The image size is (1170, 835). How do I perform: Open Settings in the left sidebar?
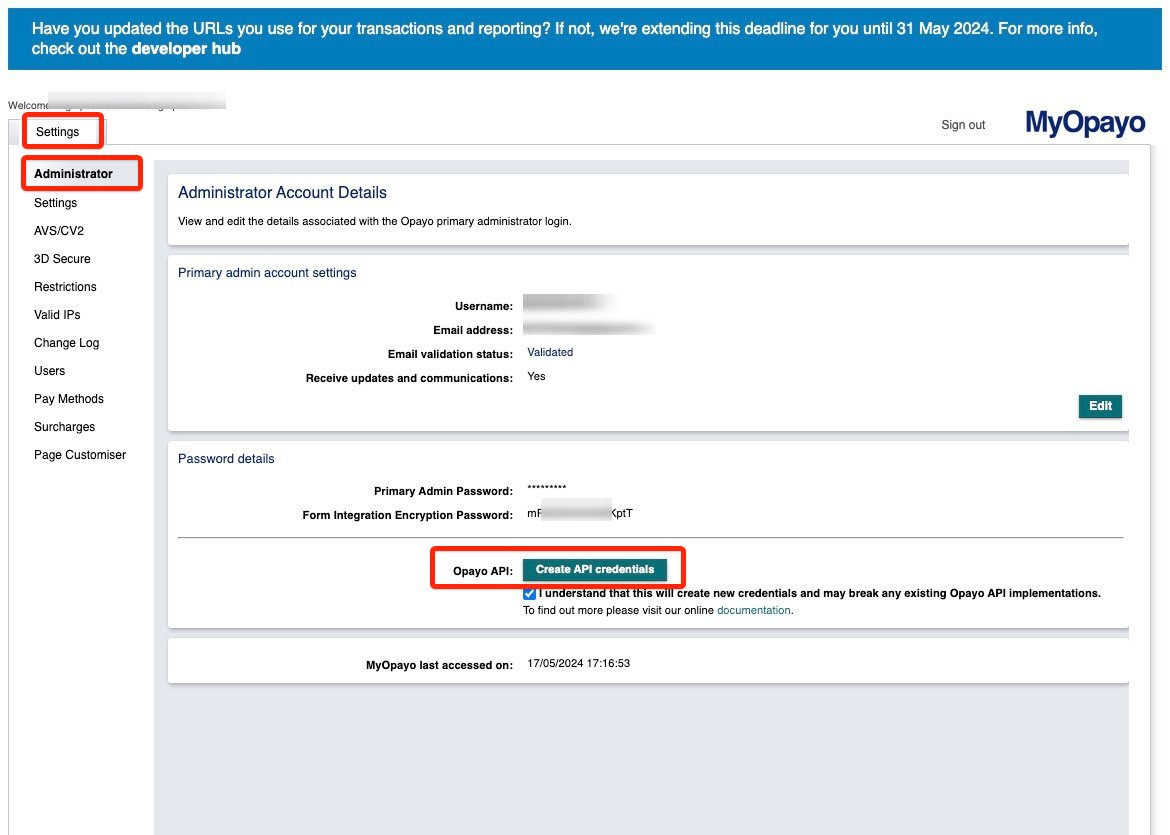(55, 203)
